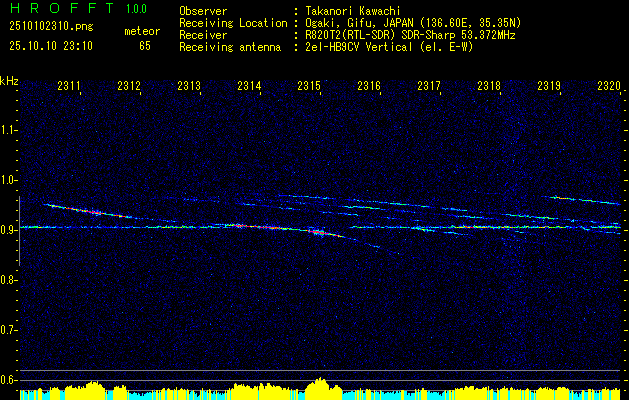Click the 2318 time marker
This screenshot has height=400, width=629.
click(489, 86)
